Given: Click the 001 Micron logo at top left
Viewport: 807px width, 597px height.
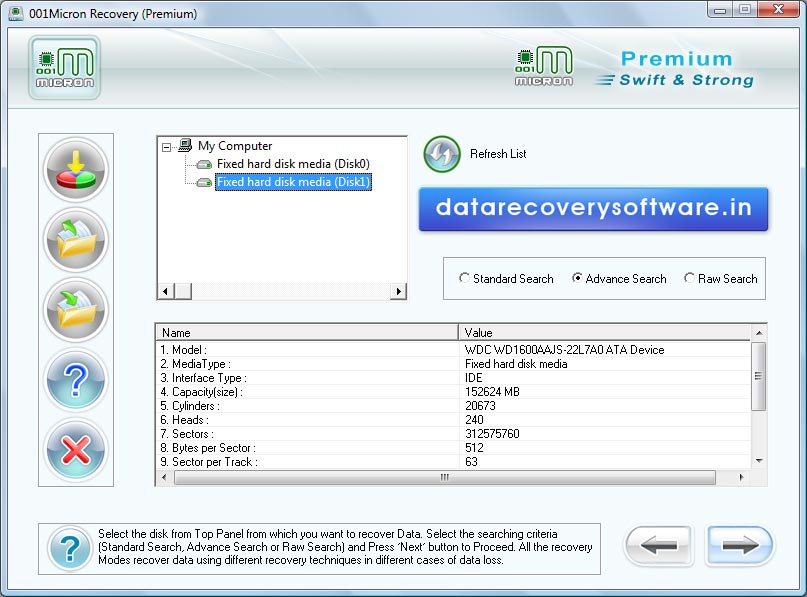Looking at the screenshot, I should coord(64,67).
